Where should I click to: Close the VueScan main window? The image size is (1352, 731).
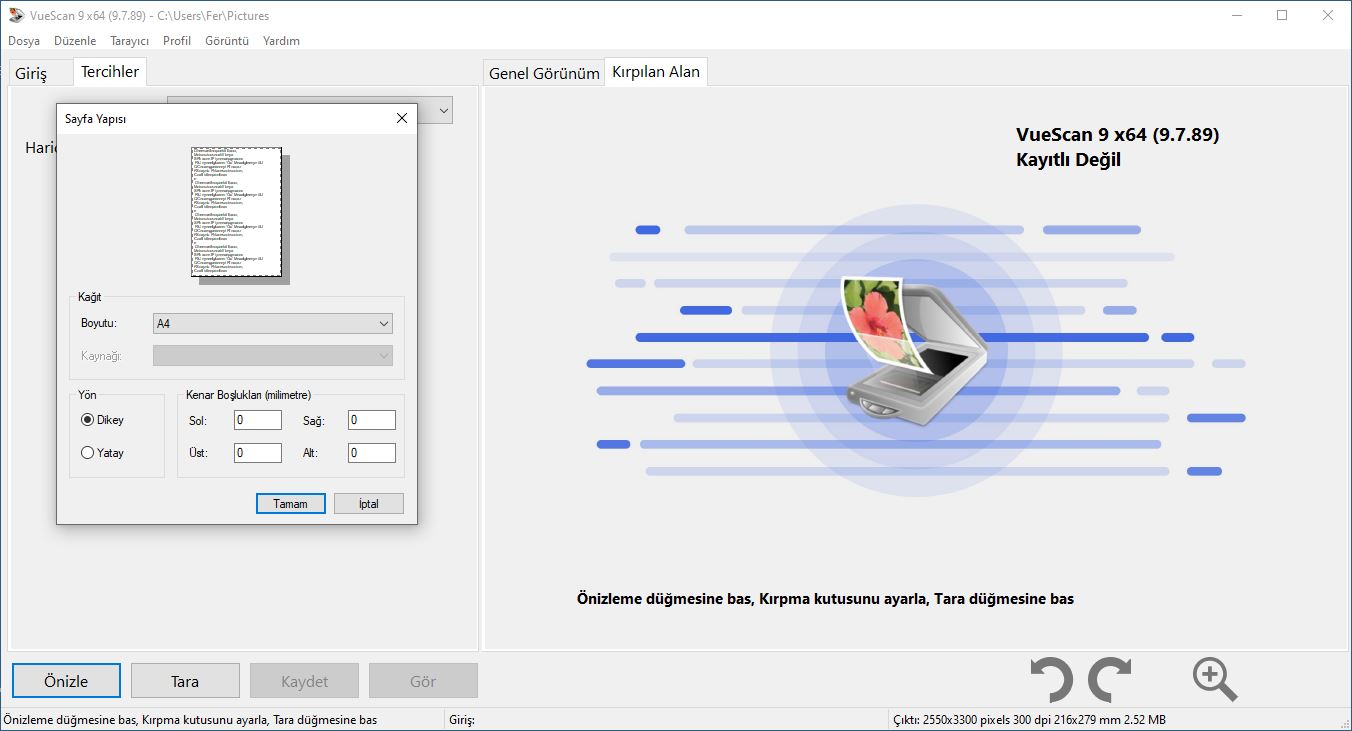pyautogui.click(x=1328, y=15)
